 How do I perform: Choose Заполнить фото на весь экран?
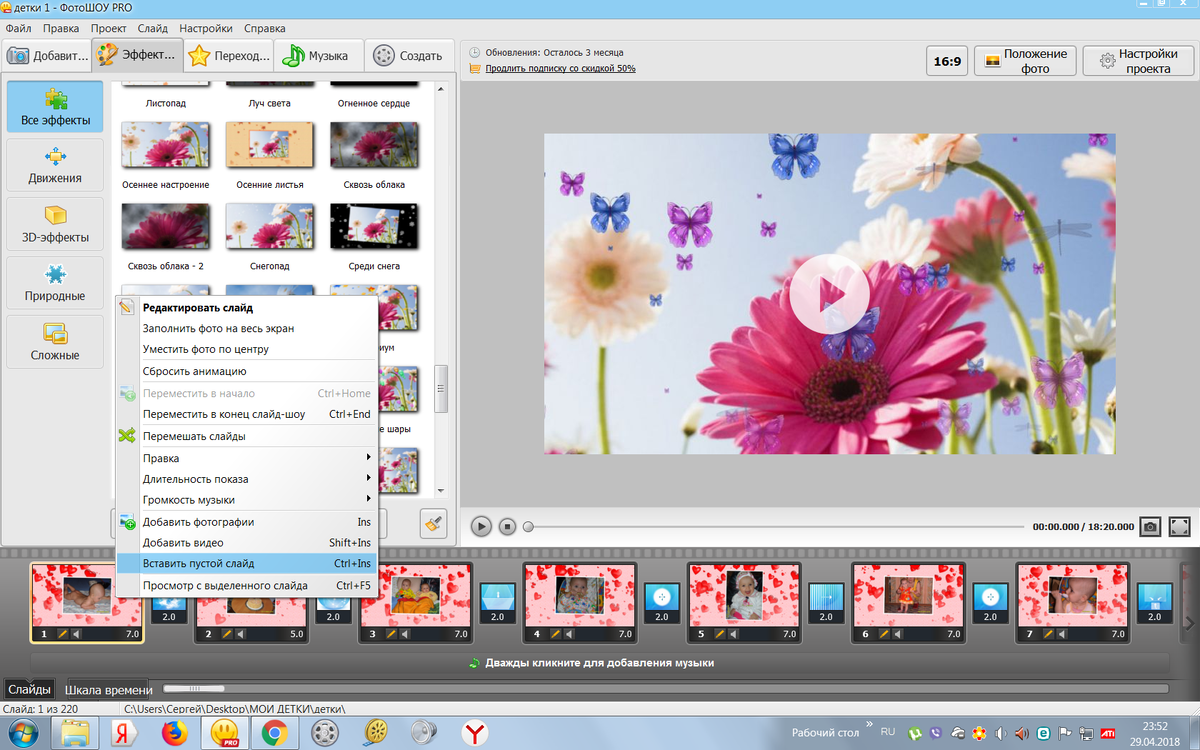coord(246,329)
